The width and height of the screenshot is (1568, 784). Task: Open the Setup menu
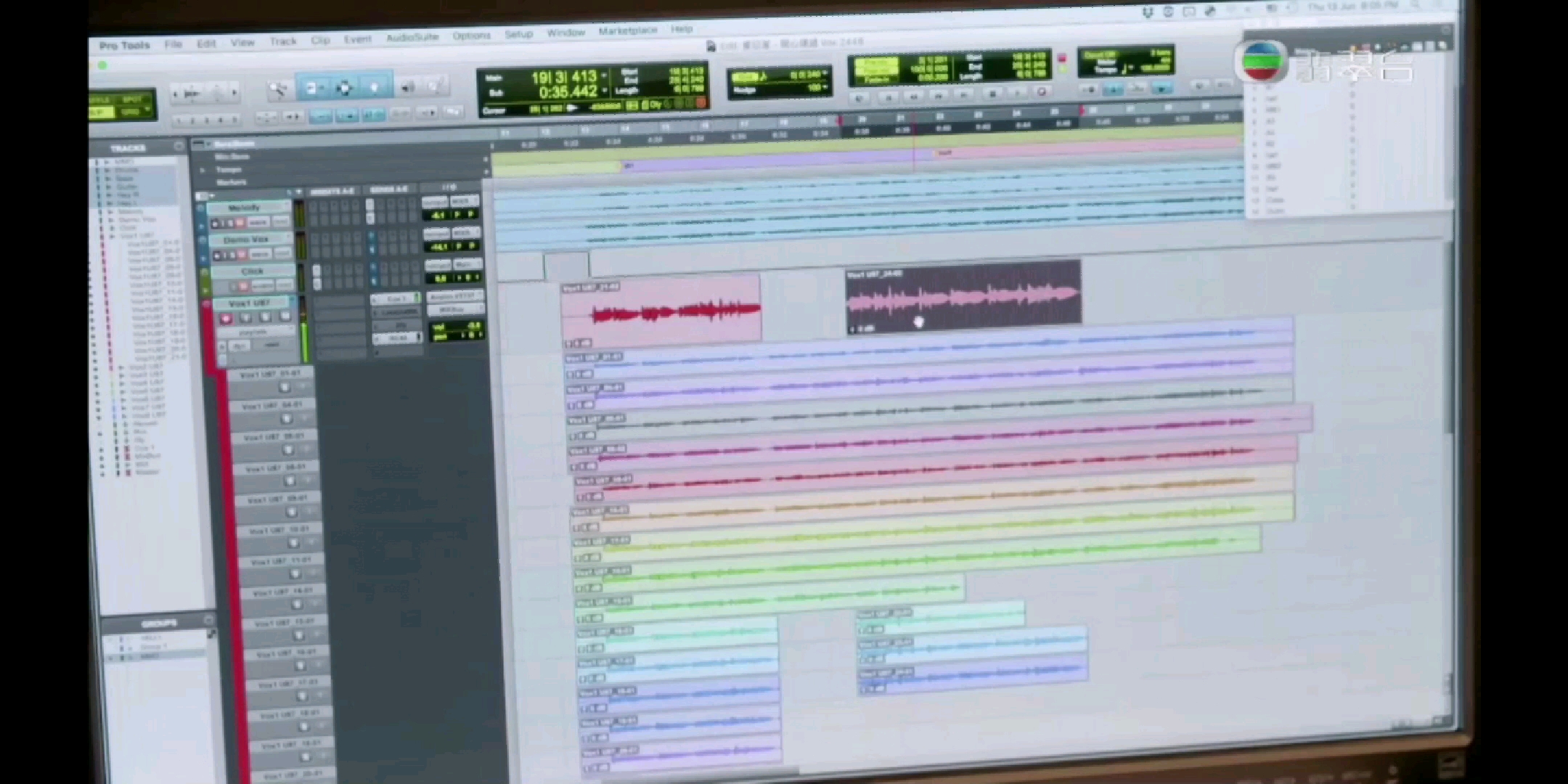[518, 34]
